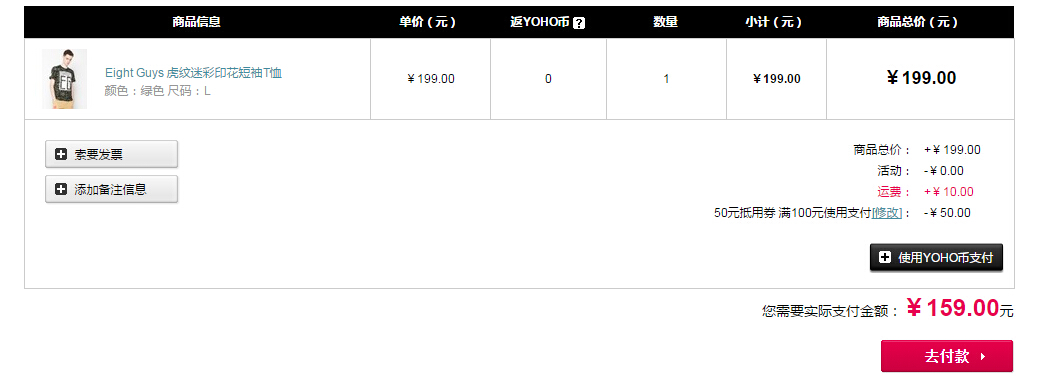Expand the 使用YOHO币支付 payment option
The image size is (1050, 391).
coord(936,257)
